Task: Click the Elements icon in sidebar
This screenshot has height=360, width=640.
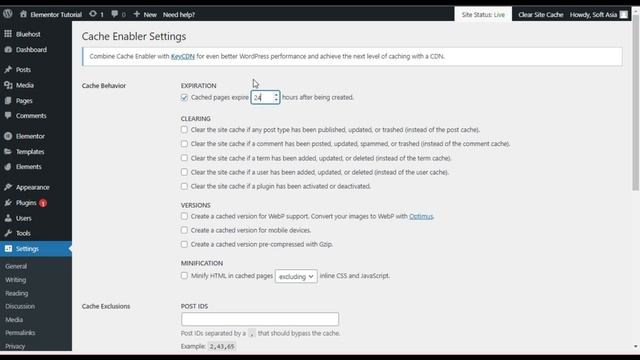Action: pos(8,167)
